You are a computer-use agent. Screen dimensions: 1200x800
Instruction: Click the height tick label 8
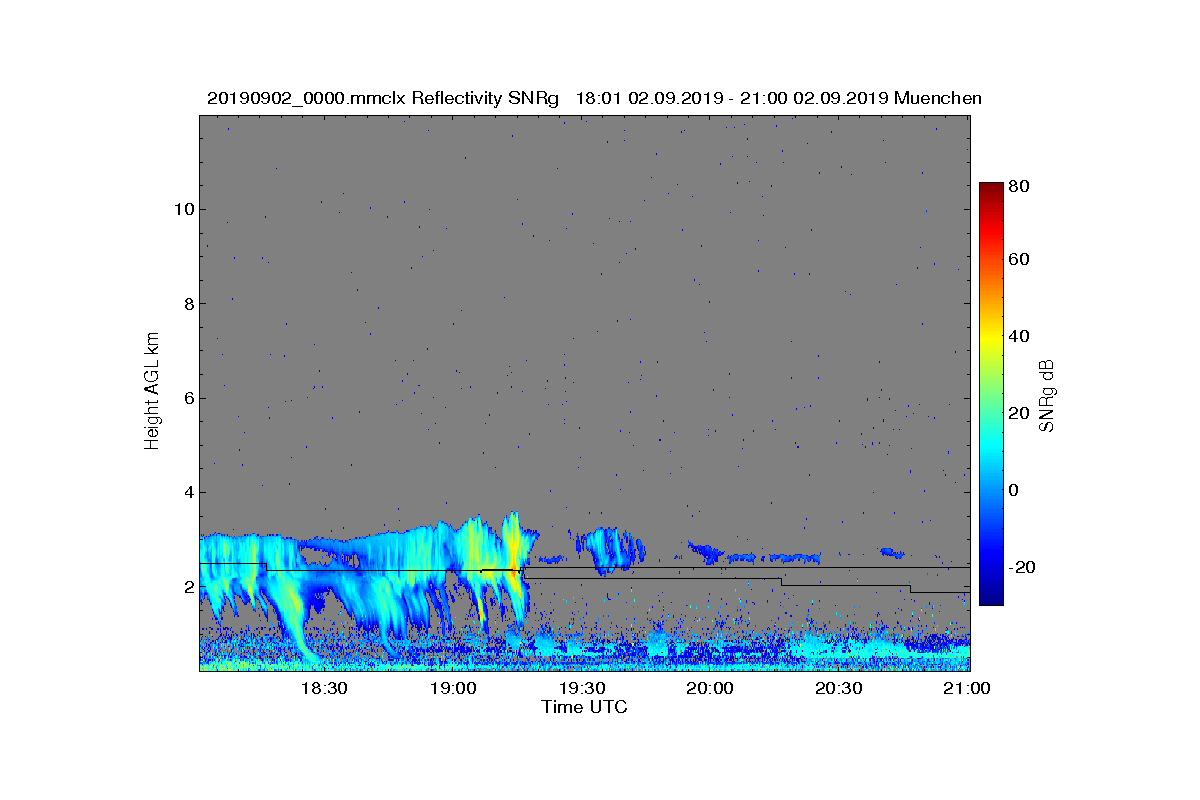pos(187,304)
